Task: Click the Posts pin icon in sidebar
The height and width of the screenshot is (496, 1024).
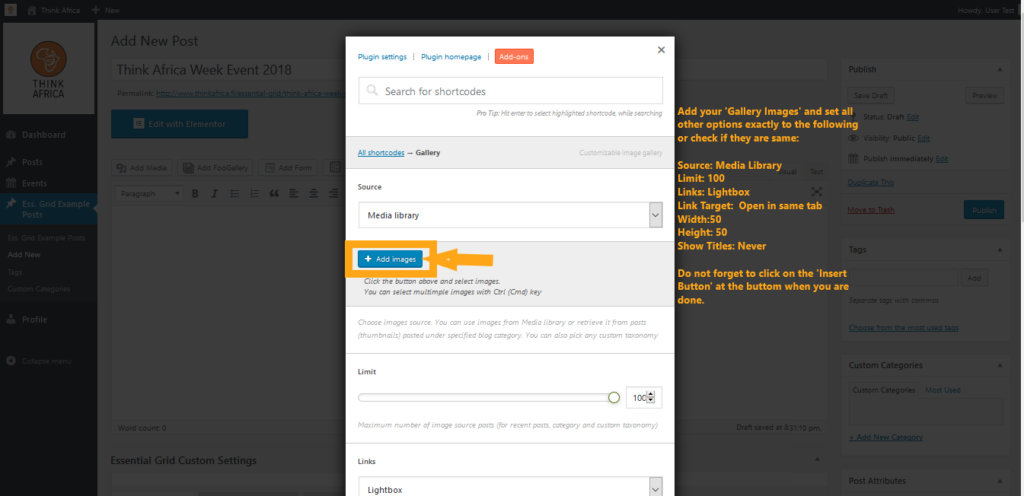Action: (11, 162)
